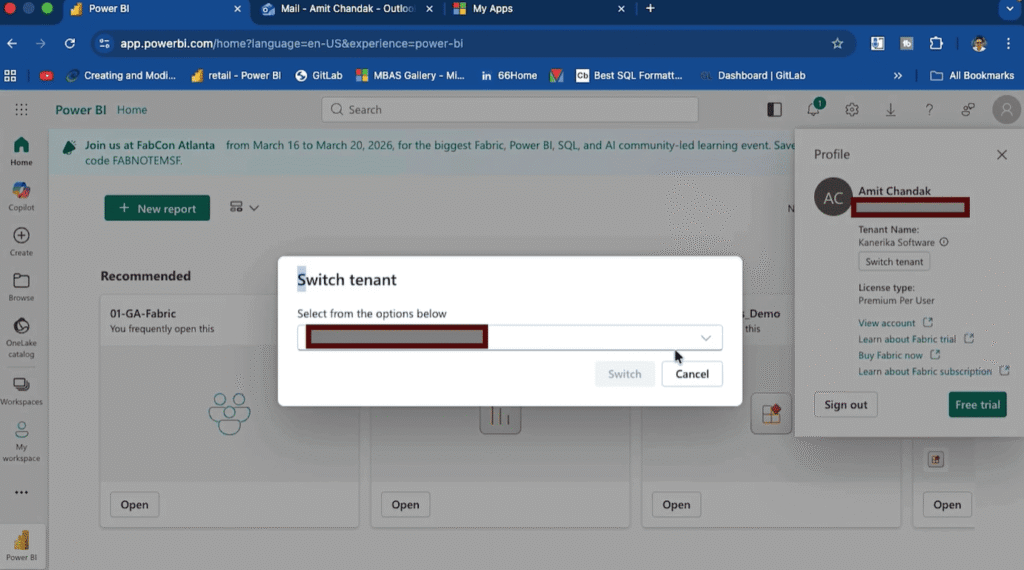Open a new browser tab

[x=650, y=9]
